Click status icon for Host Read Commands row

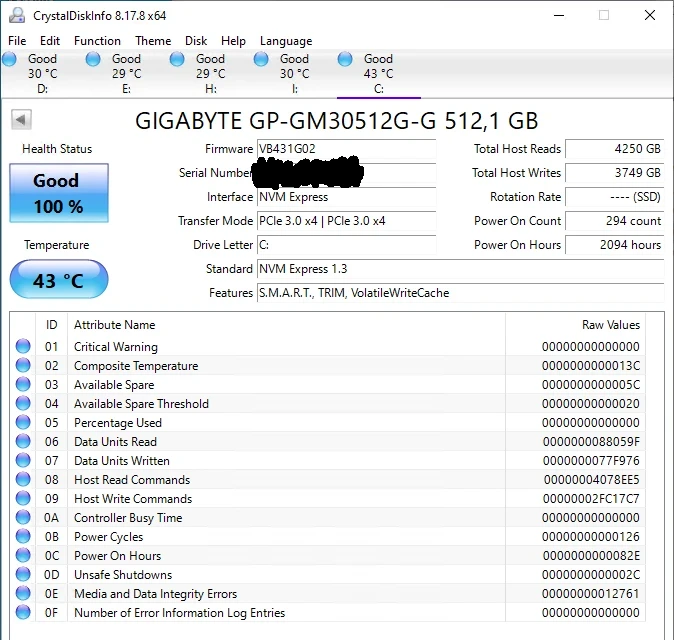pos(23,479)
